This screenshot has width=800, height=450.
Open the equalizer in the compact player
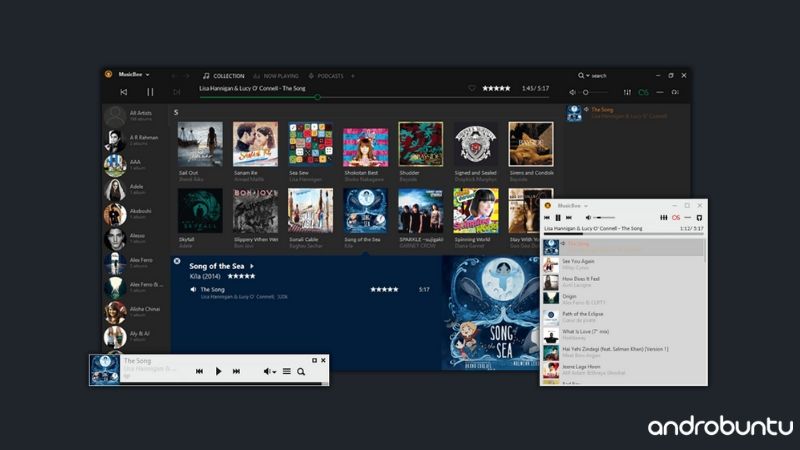664,218
